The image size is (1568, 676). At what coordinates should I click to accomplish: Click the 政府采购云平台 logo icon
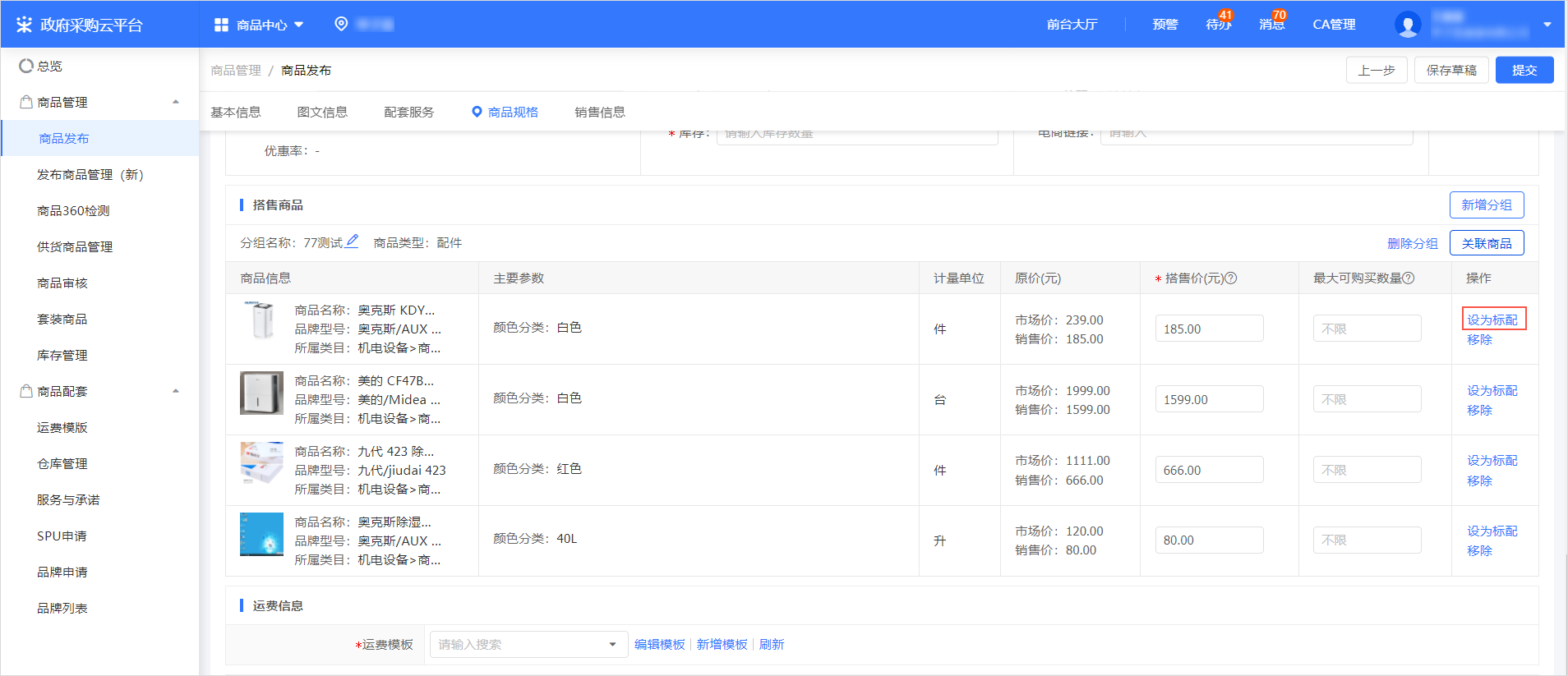(24, 25)
